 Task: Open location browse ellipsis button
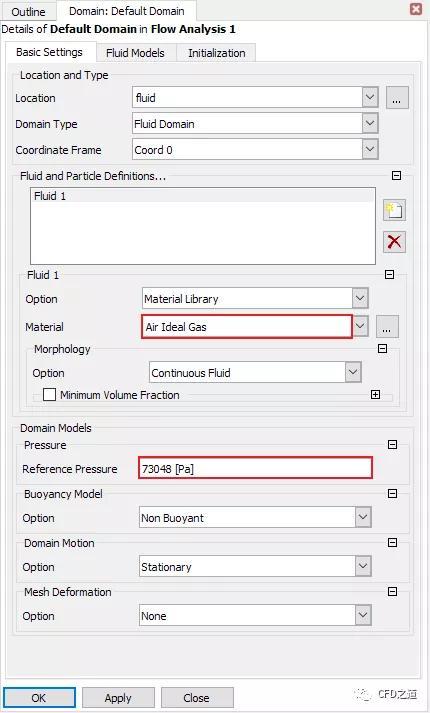(397, 98)
